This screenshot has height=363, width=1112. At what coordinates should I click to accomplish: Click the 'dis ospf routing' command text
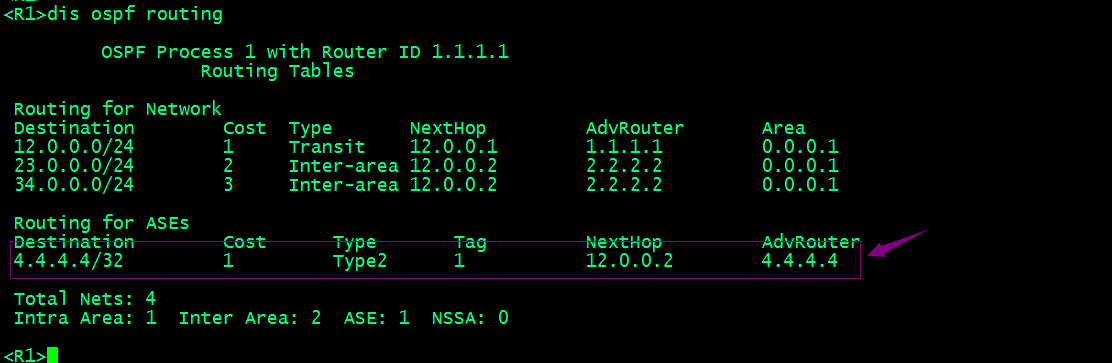pos(134,14)
